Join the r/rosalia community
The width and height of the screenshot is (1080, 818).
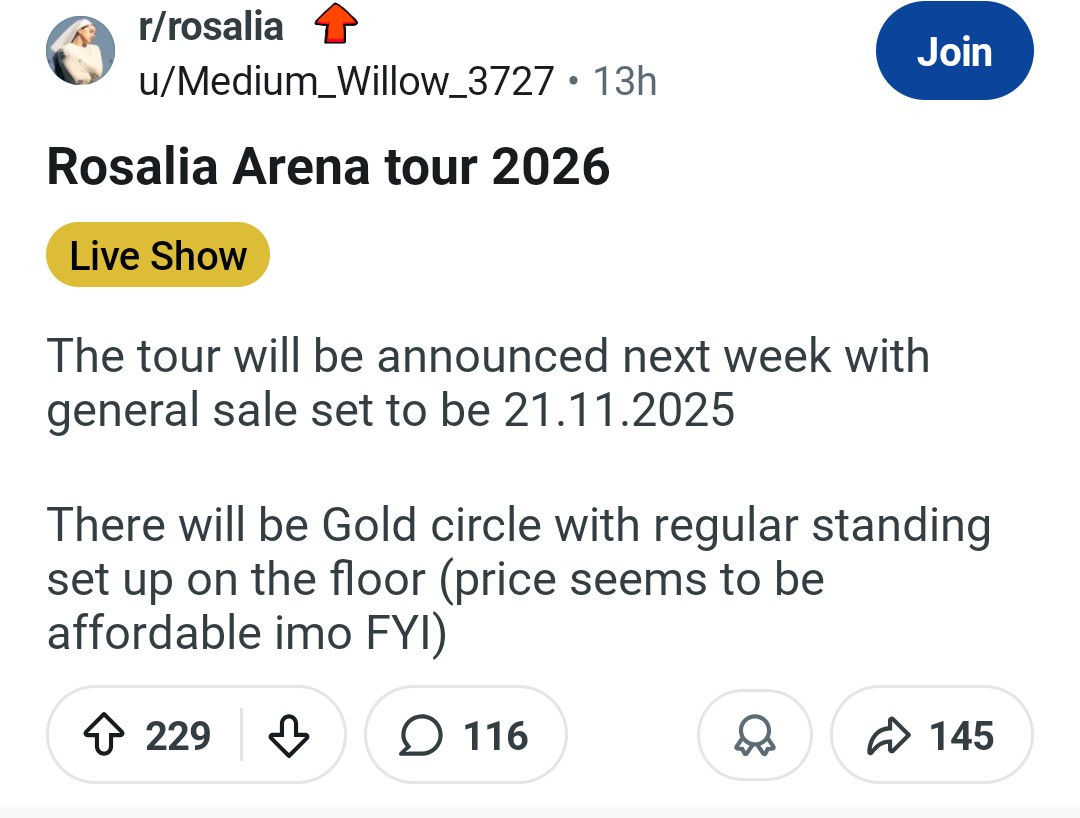point(954,52)
